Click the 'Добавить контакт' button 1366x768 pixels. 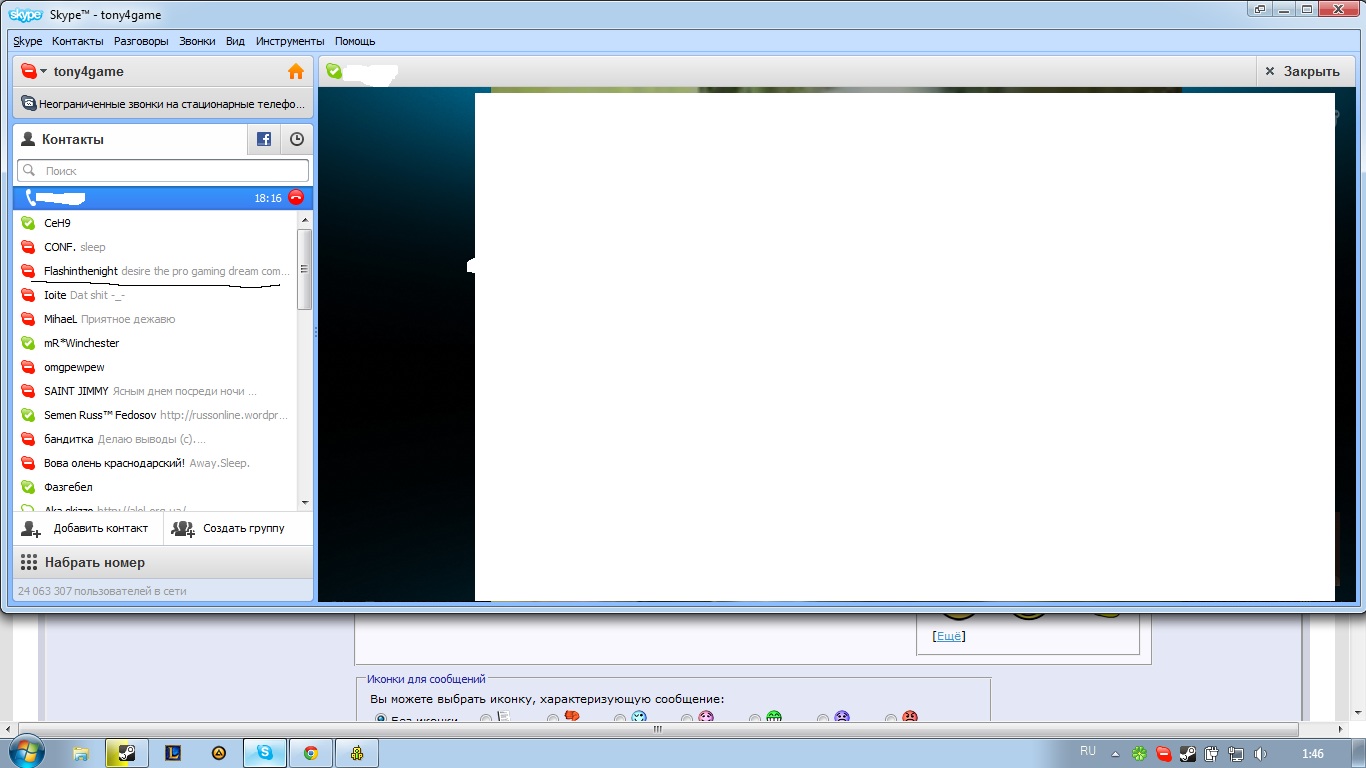pyautogui.click(x=88, y=528)
